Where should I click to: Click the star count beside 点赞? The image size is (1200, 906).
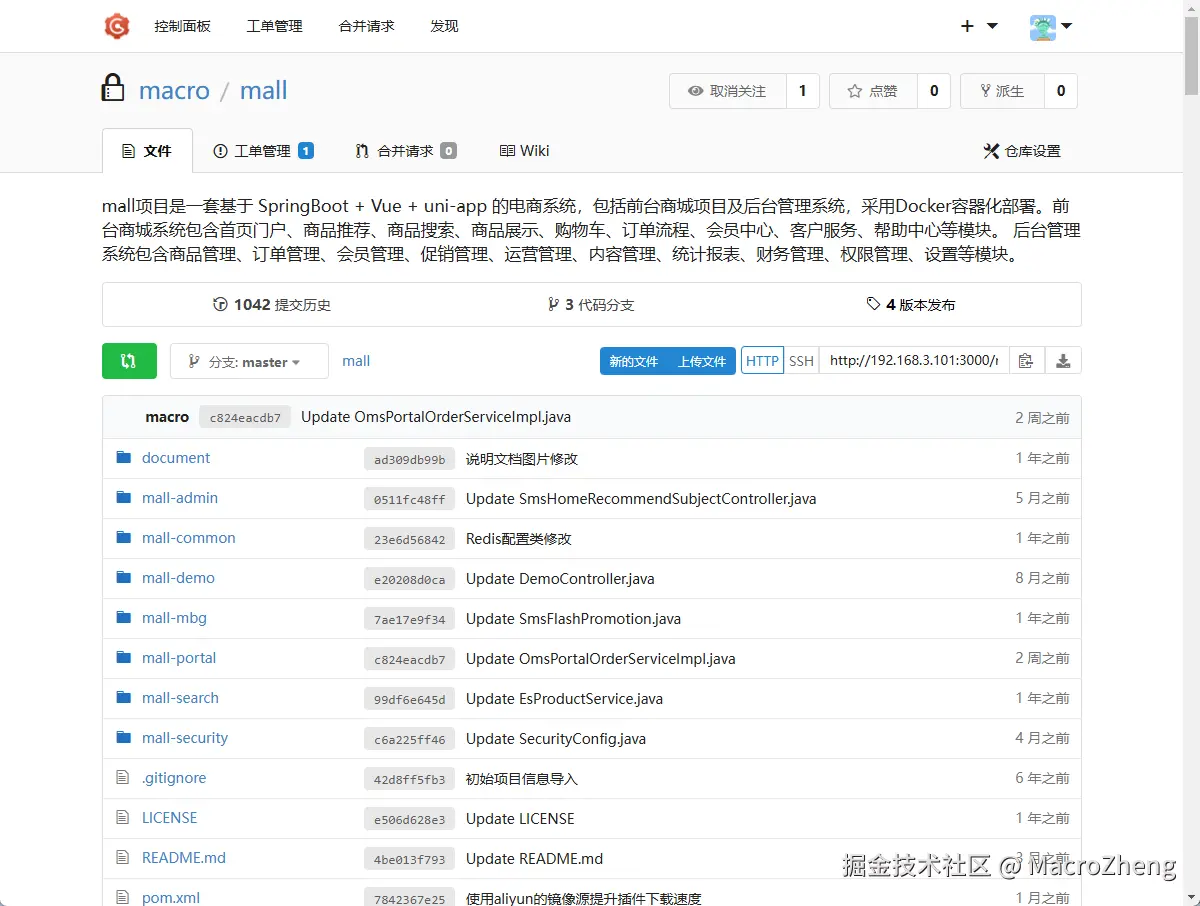934,91
